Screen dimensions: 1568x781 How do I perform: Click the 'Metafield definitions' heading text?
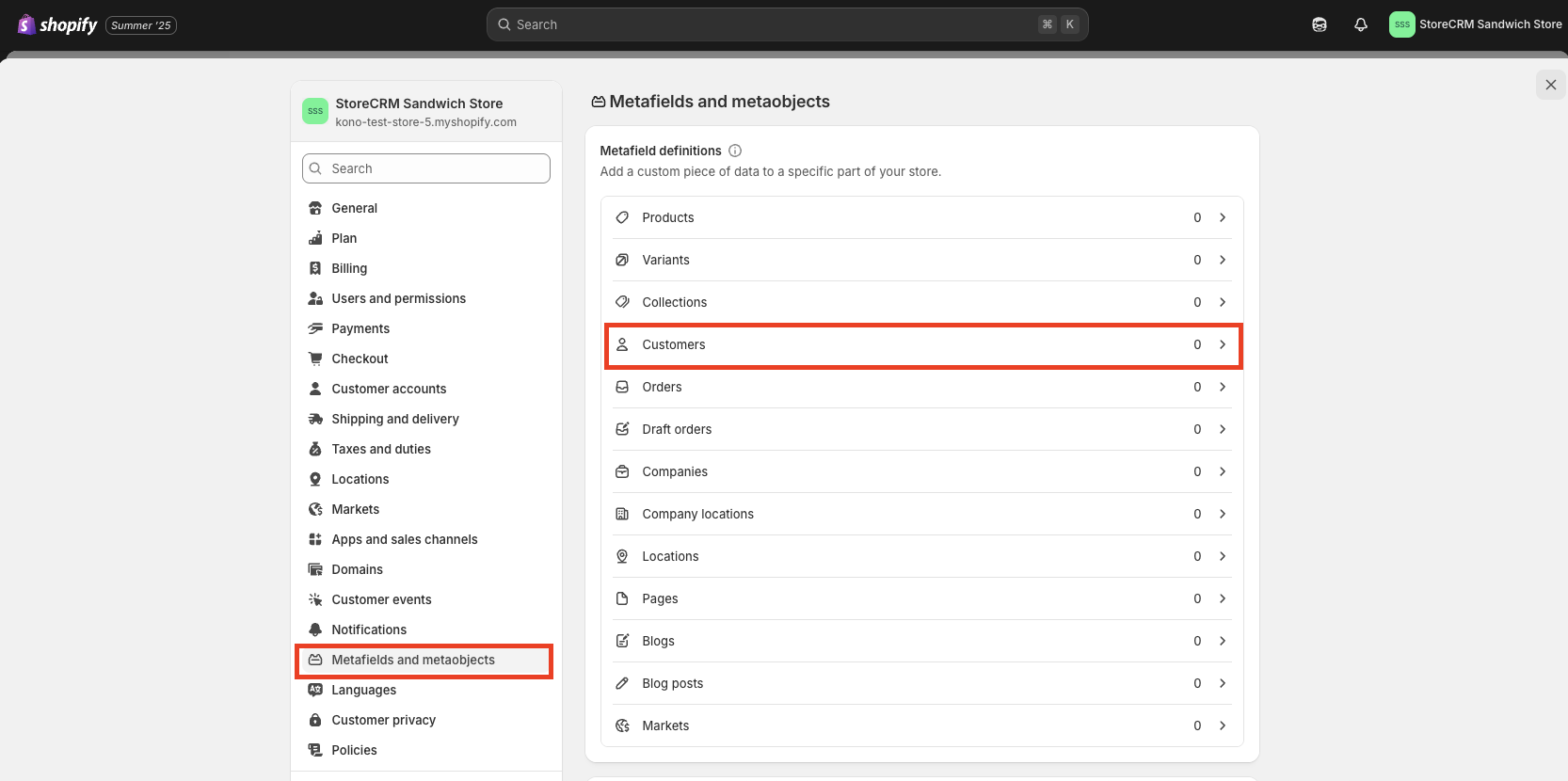coord(661,151)
